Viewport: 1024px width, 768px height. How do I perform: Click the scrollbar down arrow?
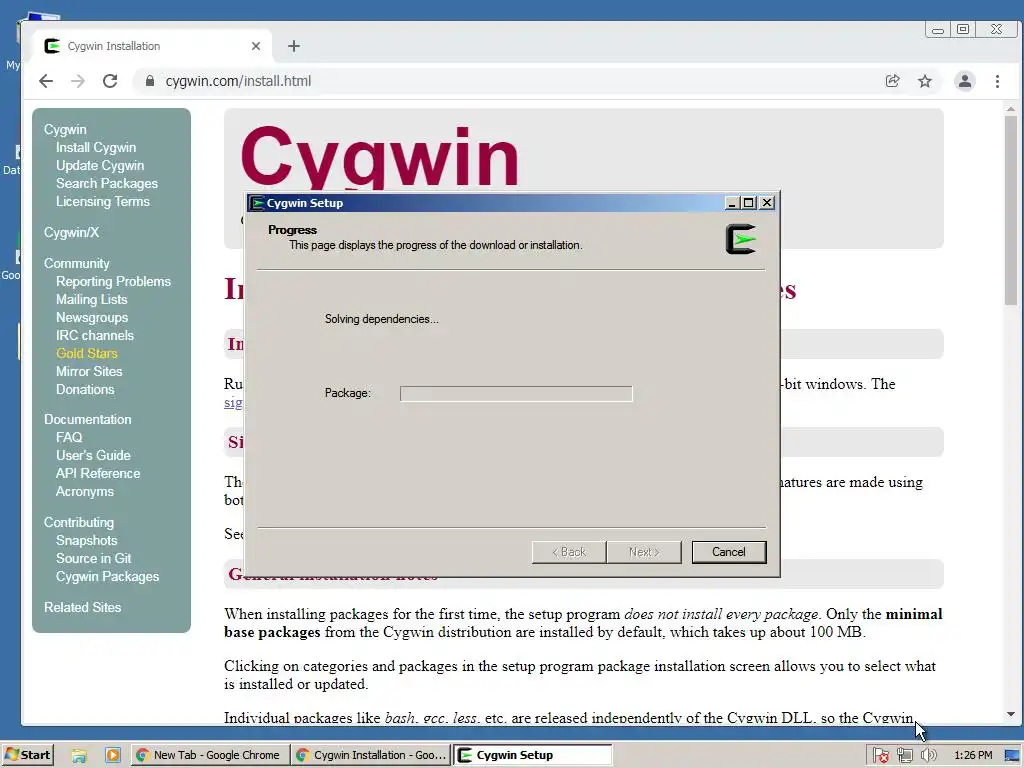tap(1011, 714)
